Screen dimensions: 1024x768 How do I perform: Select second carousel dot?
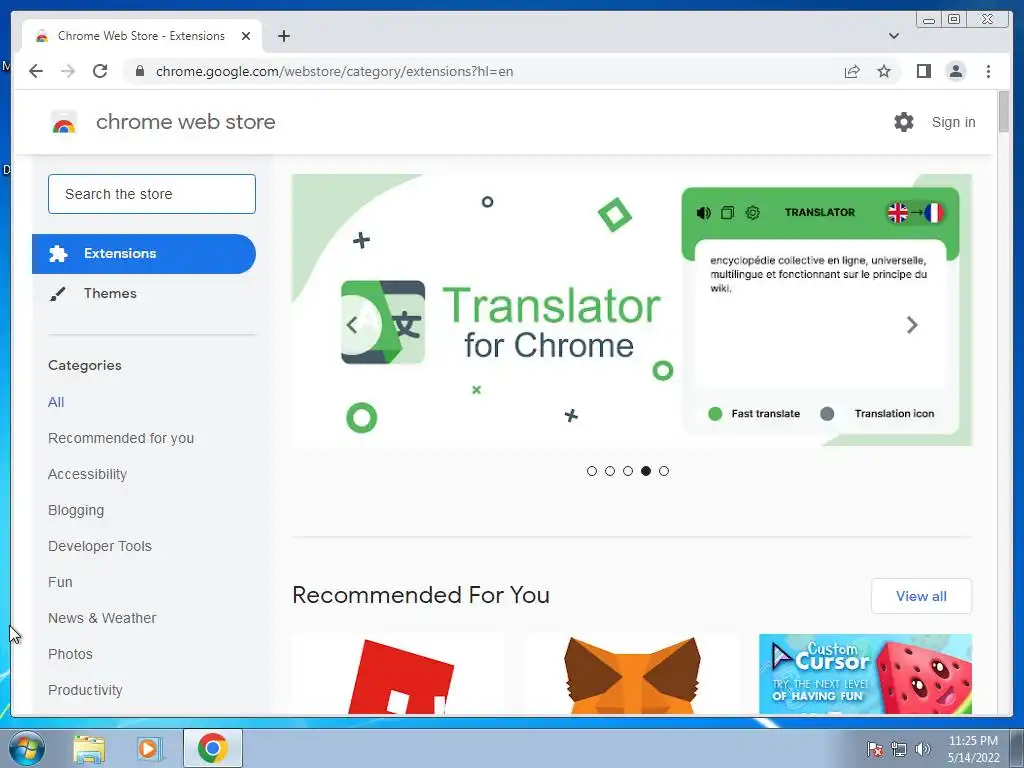pyautogui.click(x=610, y=471)
